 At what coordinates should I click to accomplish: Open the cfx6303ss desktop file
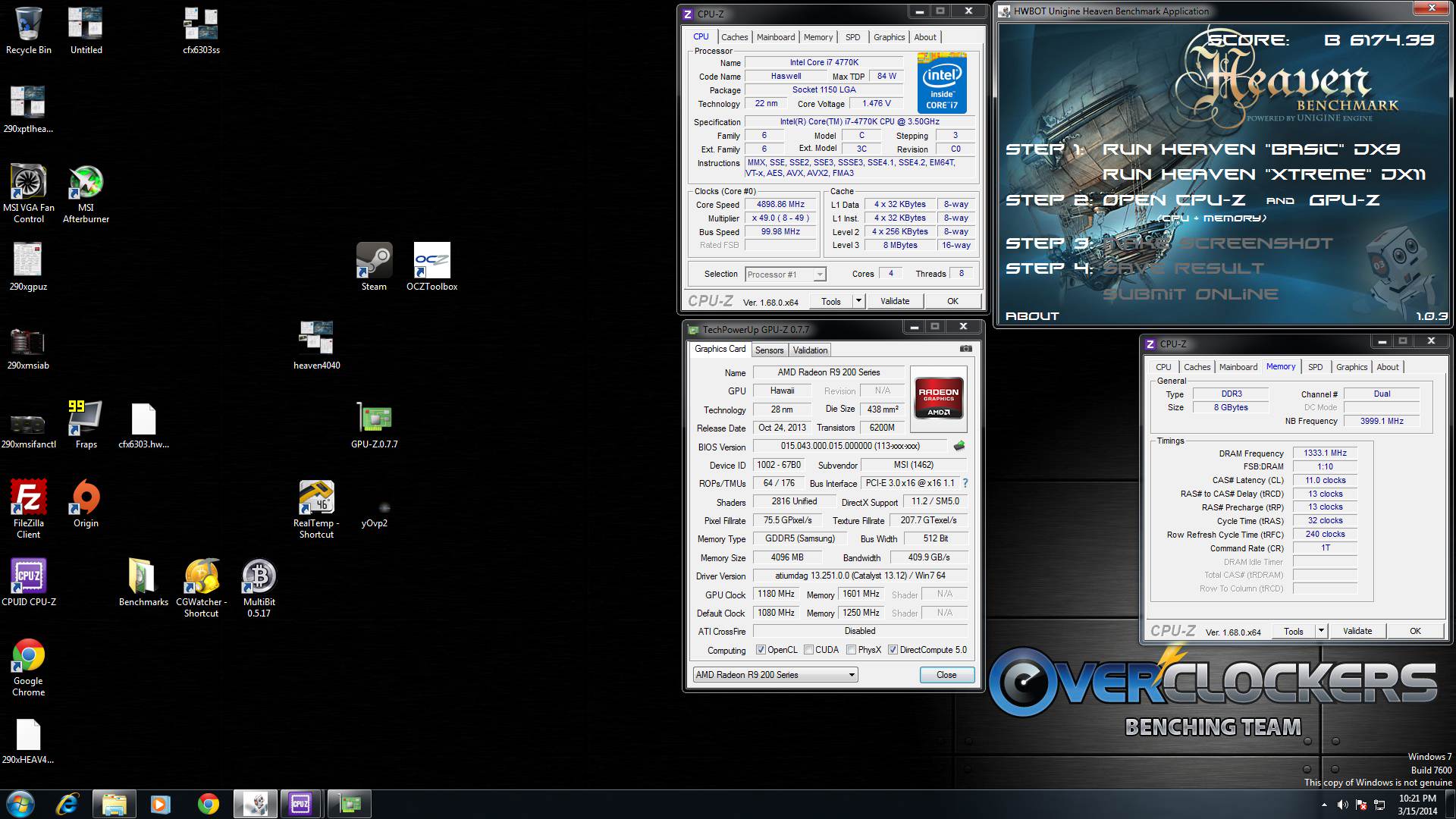click(201, 32)
